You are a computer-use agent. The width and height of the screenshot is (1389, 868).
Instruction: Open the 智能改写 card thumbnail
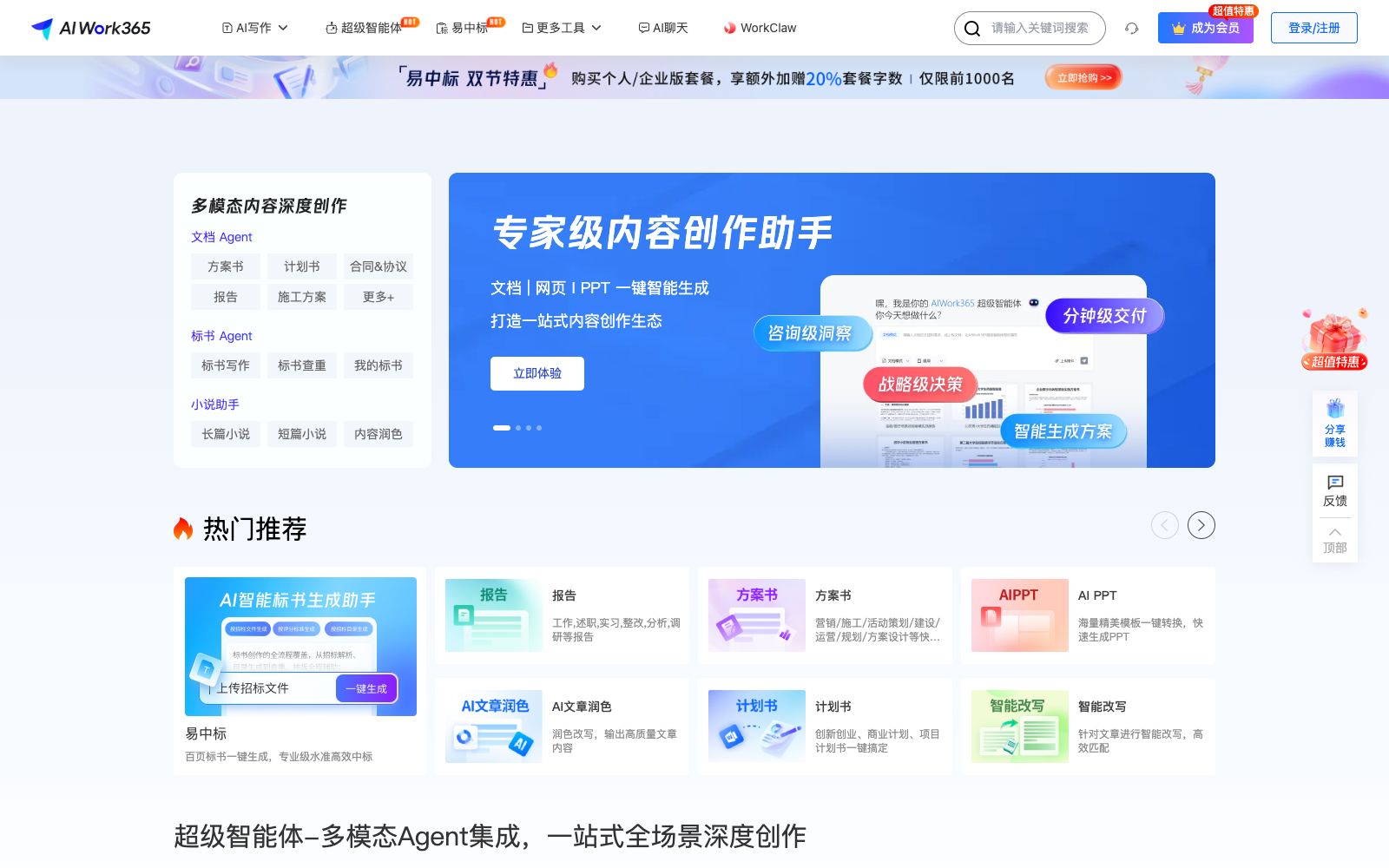tap(1020, 727)
